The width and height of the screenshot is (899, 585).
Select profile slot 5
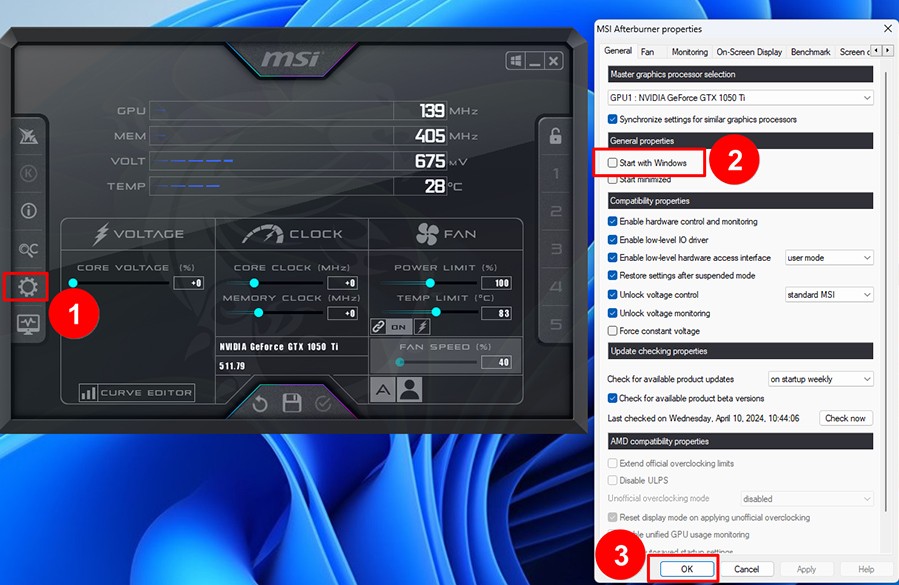(x=556, y=324)
